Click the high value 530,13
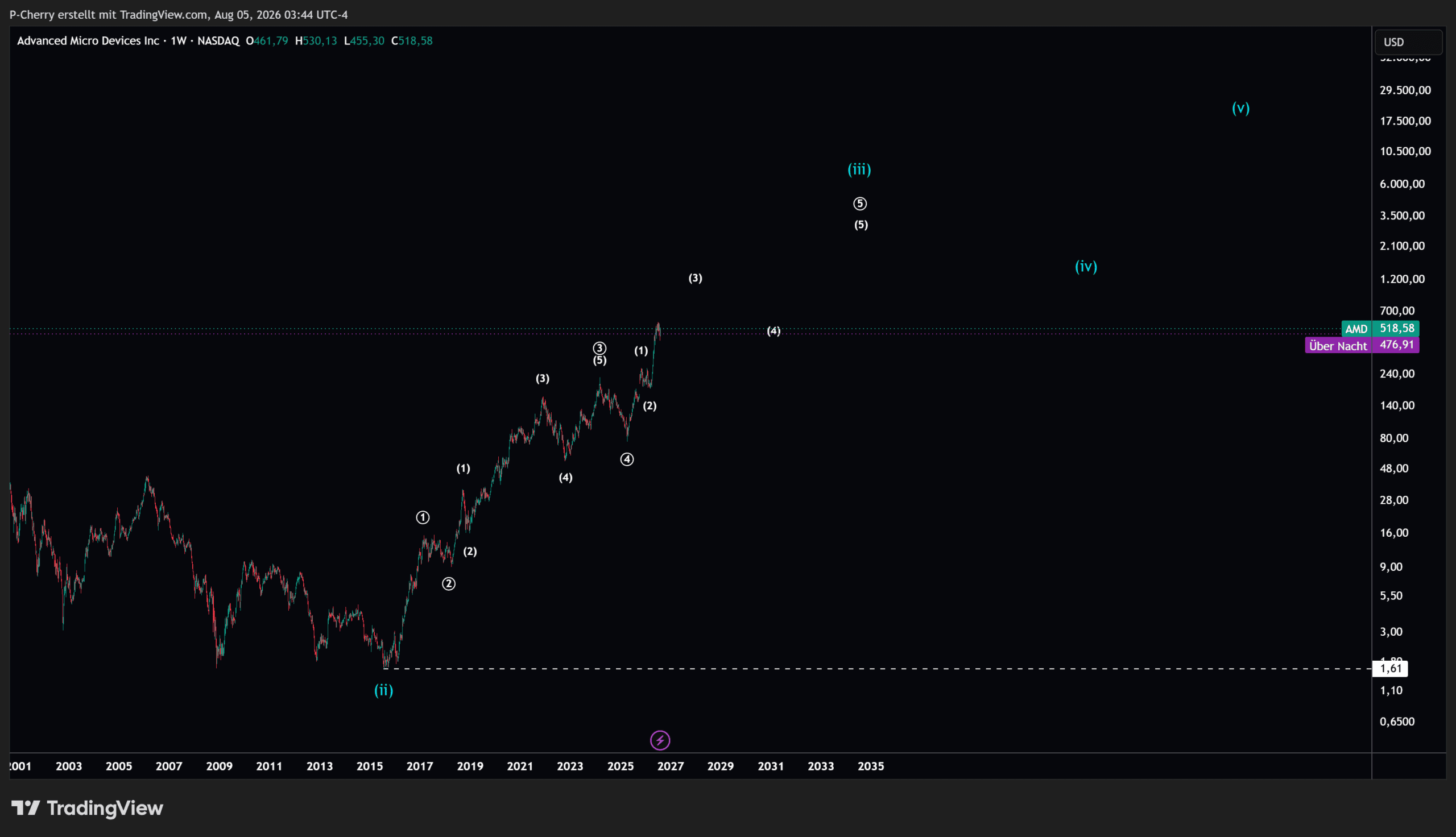 (320, 41)
